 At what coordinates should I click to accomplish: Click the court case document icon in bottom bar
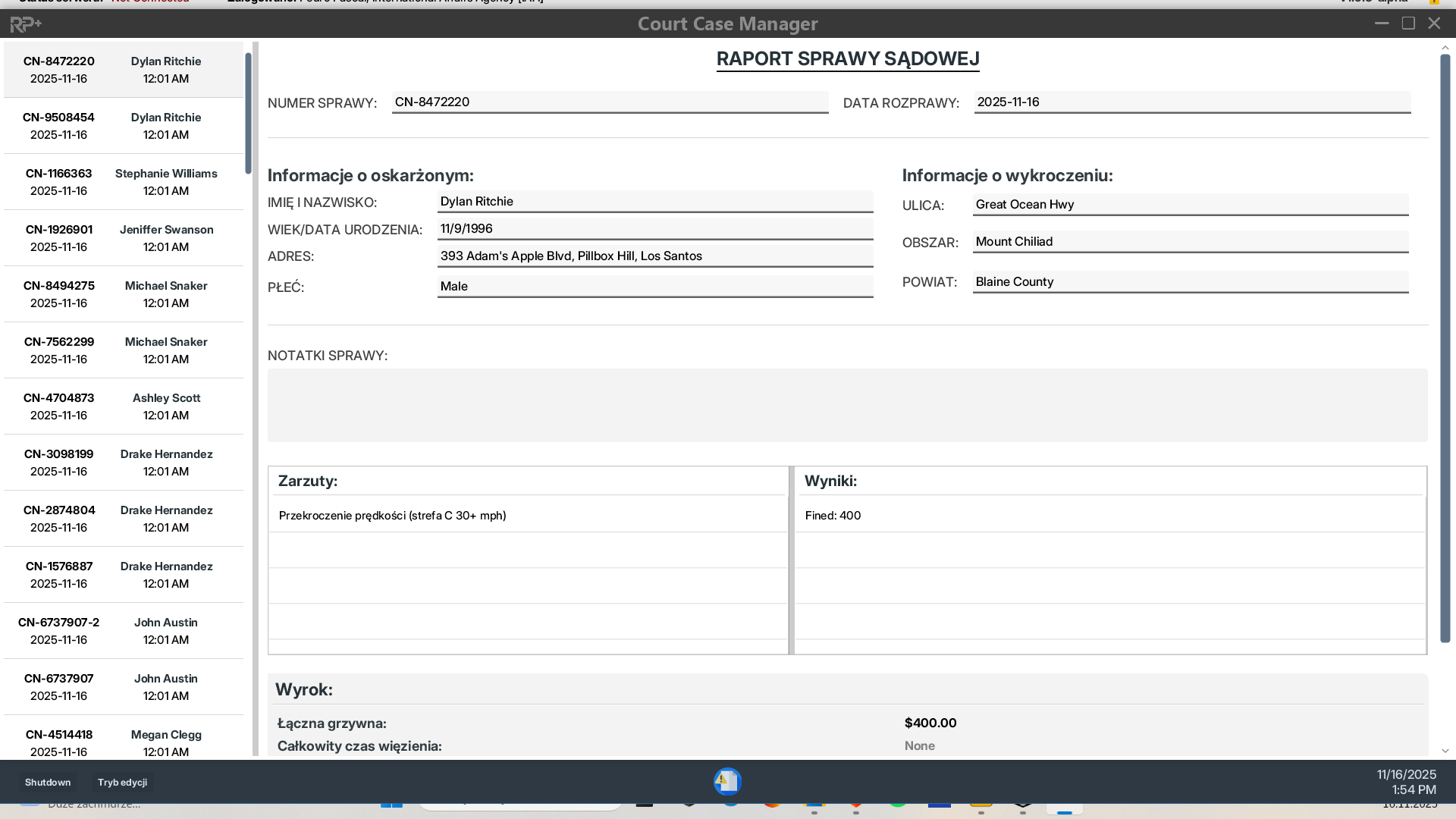[726, 781]
